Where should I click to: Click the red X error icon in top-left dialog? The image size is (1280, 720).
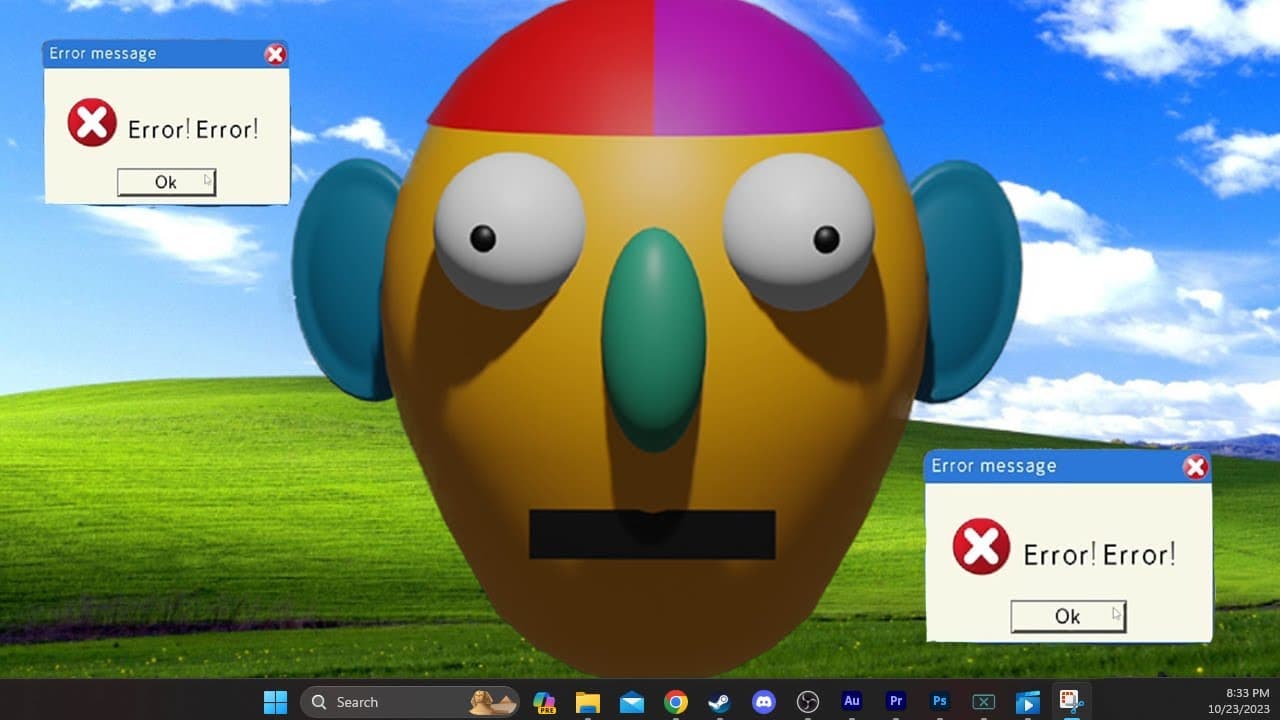click(x=92, y=123)
